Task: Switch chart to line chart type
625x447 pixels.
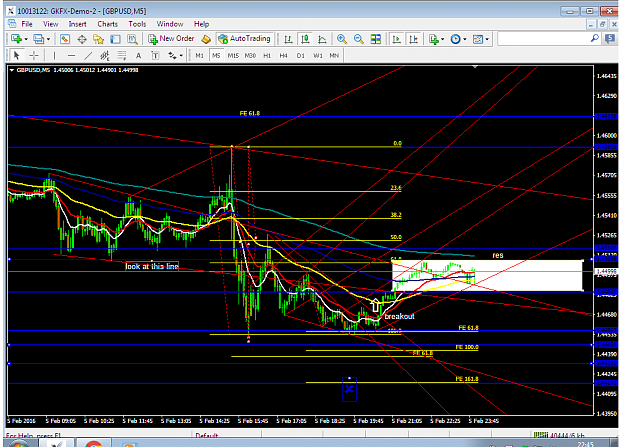Action: coord(322,39)
